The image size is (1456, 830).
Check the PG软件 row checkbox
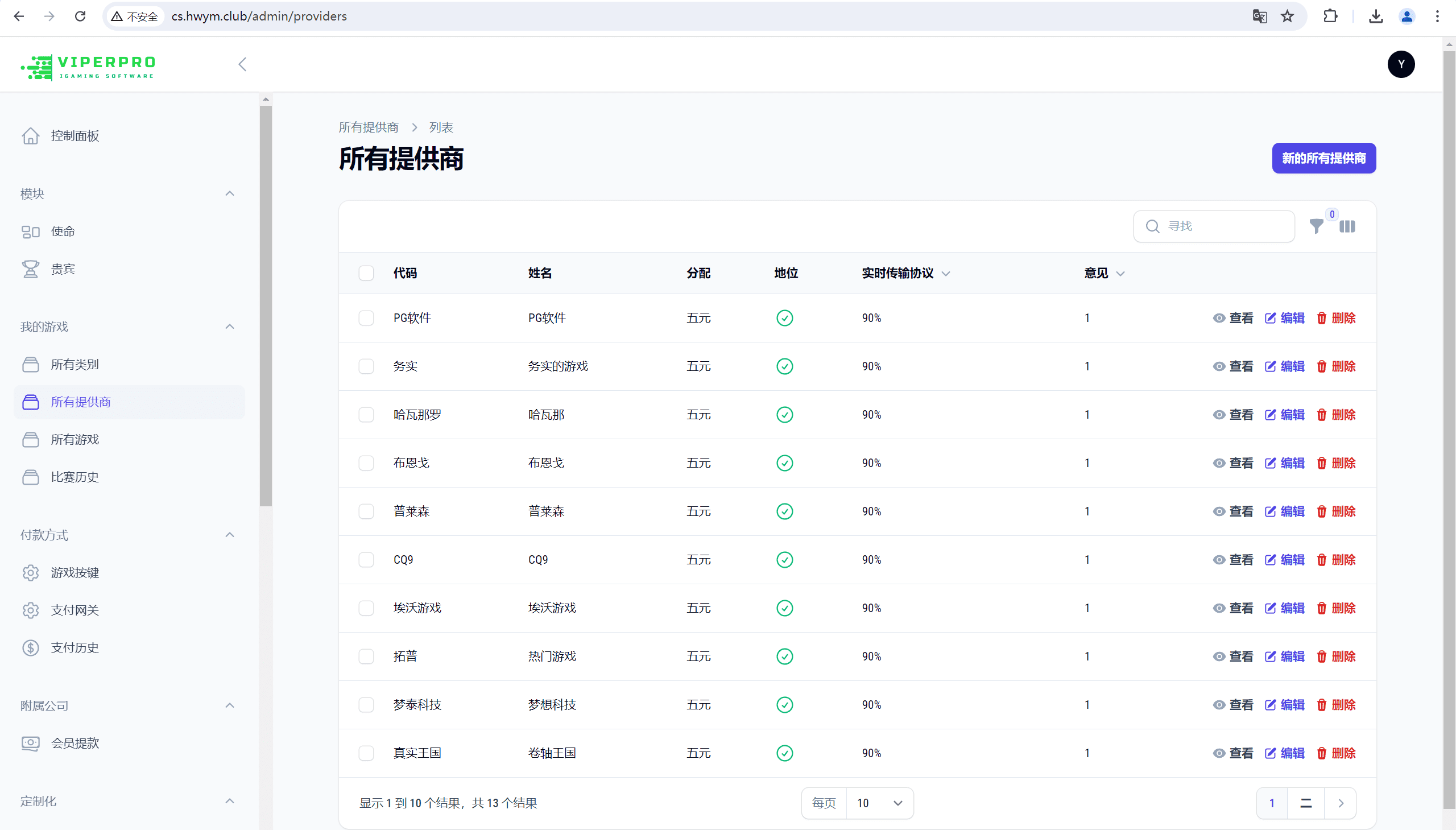click(366, 318)
